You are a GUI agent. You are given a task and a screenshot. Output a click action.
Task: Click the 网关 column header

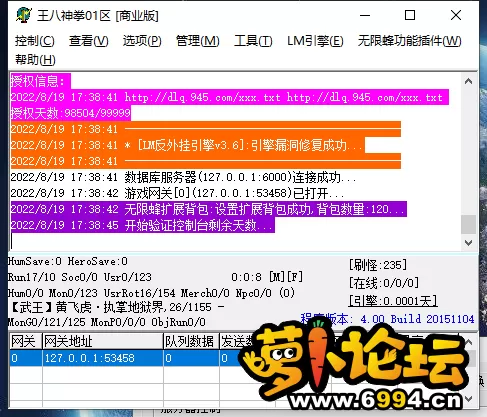coord(26,341)
